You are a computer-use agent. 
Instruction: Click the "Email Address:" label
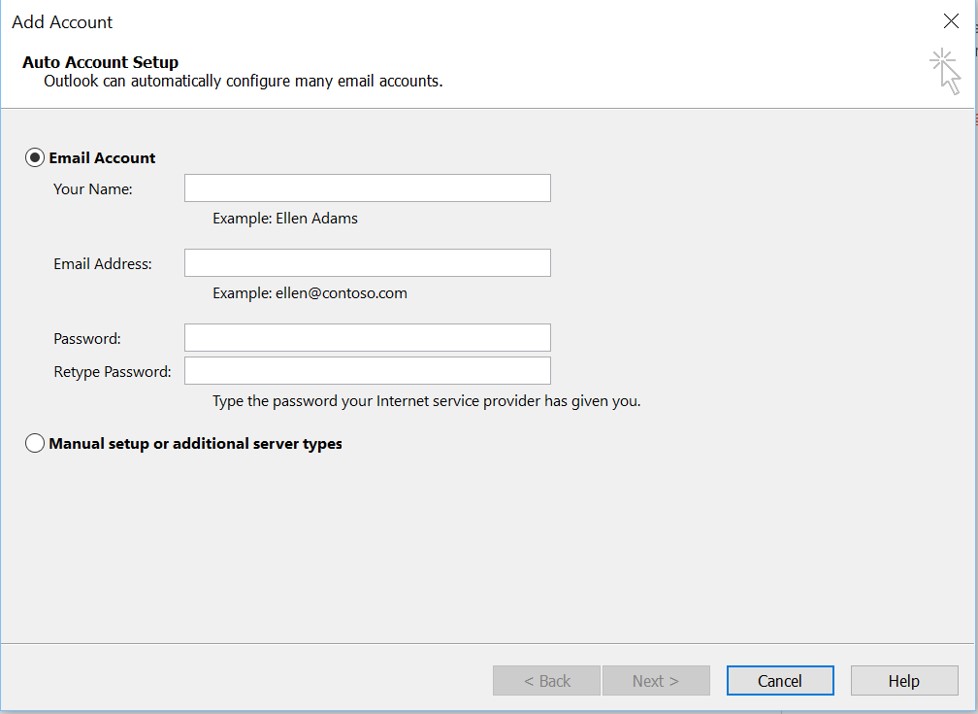(x=102, y=264)
